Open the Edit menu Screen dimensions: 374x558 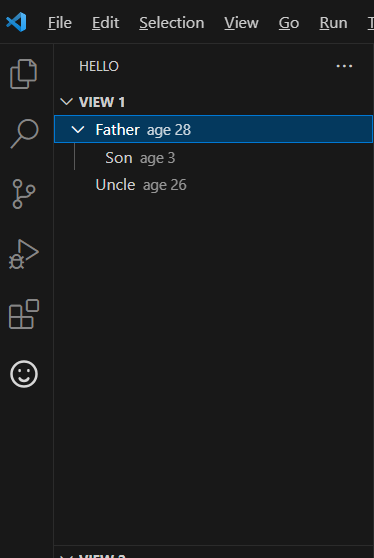coord(105,23)
